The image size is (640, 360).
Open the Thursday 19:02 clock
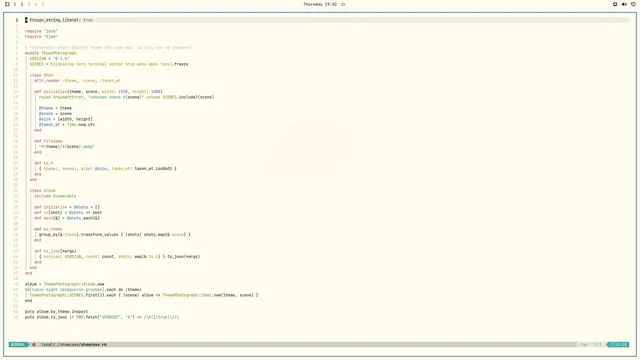tap(320, 4)
